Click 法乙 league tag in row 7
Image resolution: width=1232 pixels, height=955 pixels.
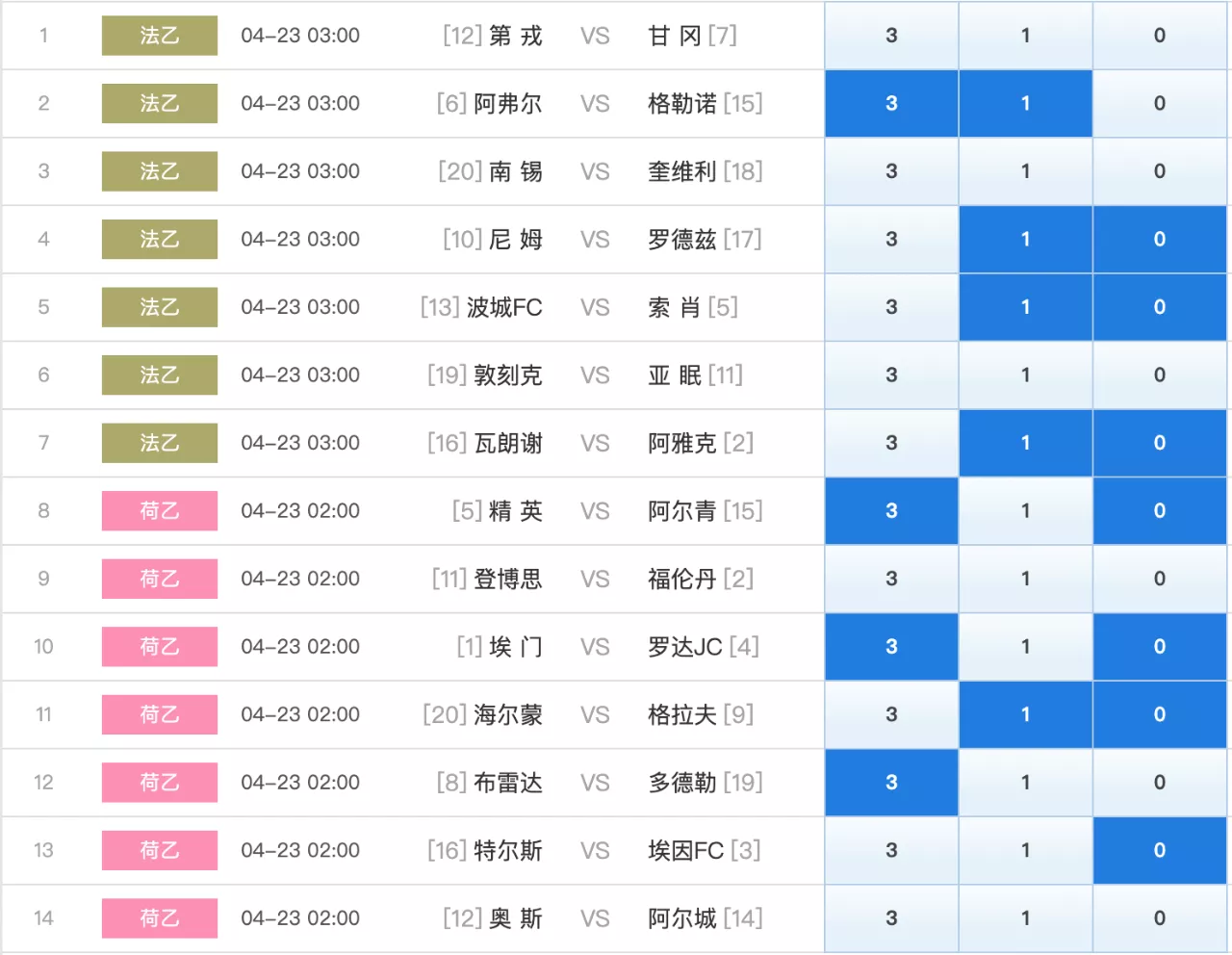pos(160,443)
